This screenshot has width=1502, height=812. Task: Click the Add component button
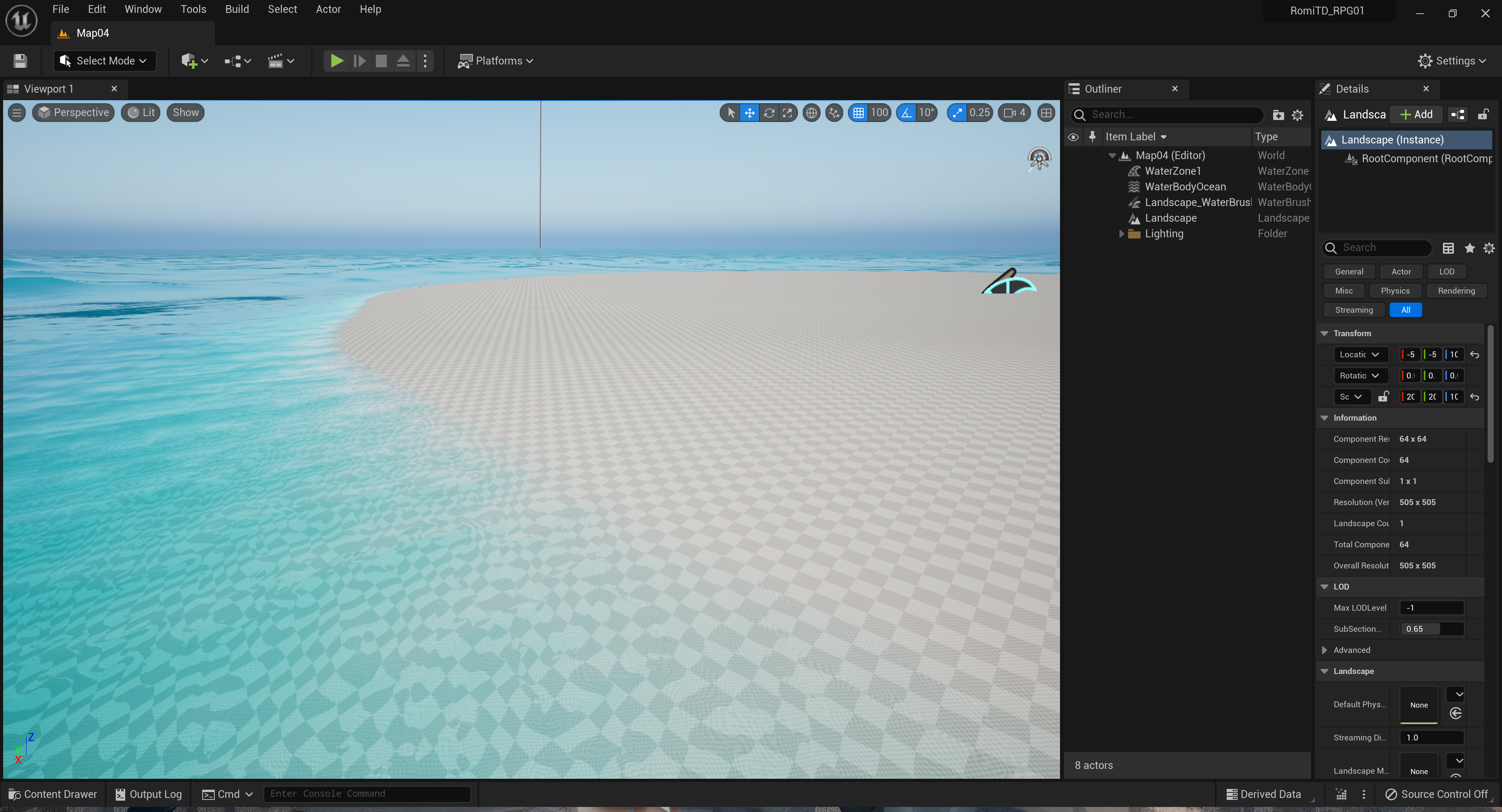[x=1416, y=114]
